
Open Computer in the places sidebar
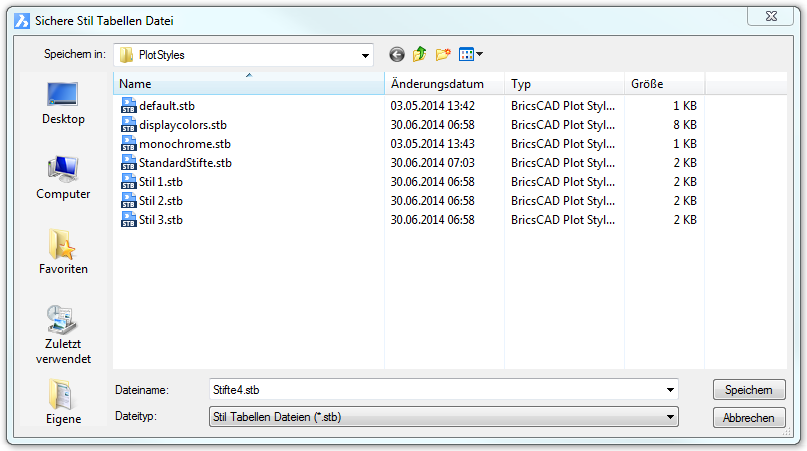click(x=63, y=178)
